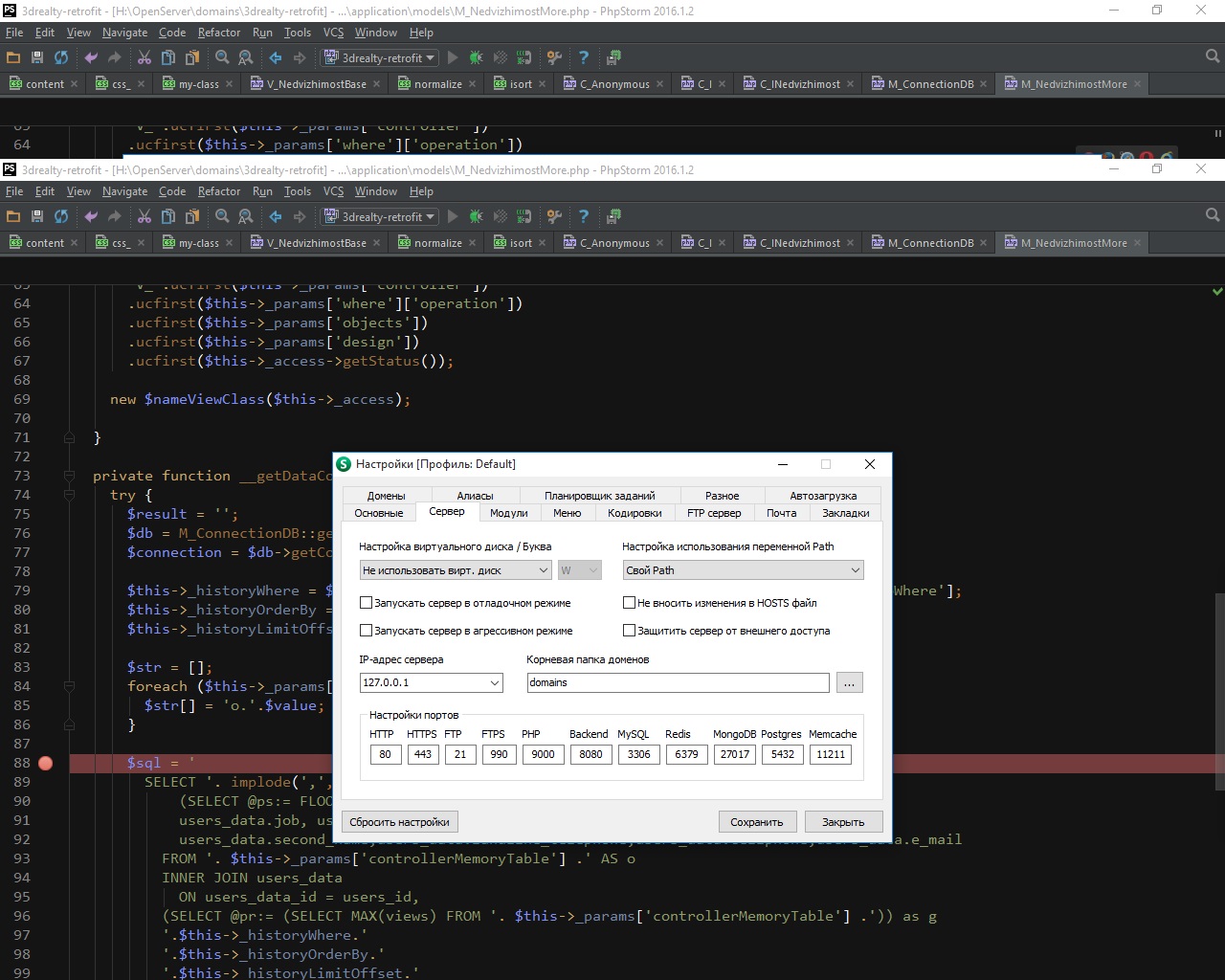Open the 'Свой Path' dropdown

point(743,570)
